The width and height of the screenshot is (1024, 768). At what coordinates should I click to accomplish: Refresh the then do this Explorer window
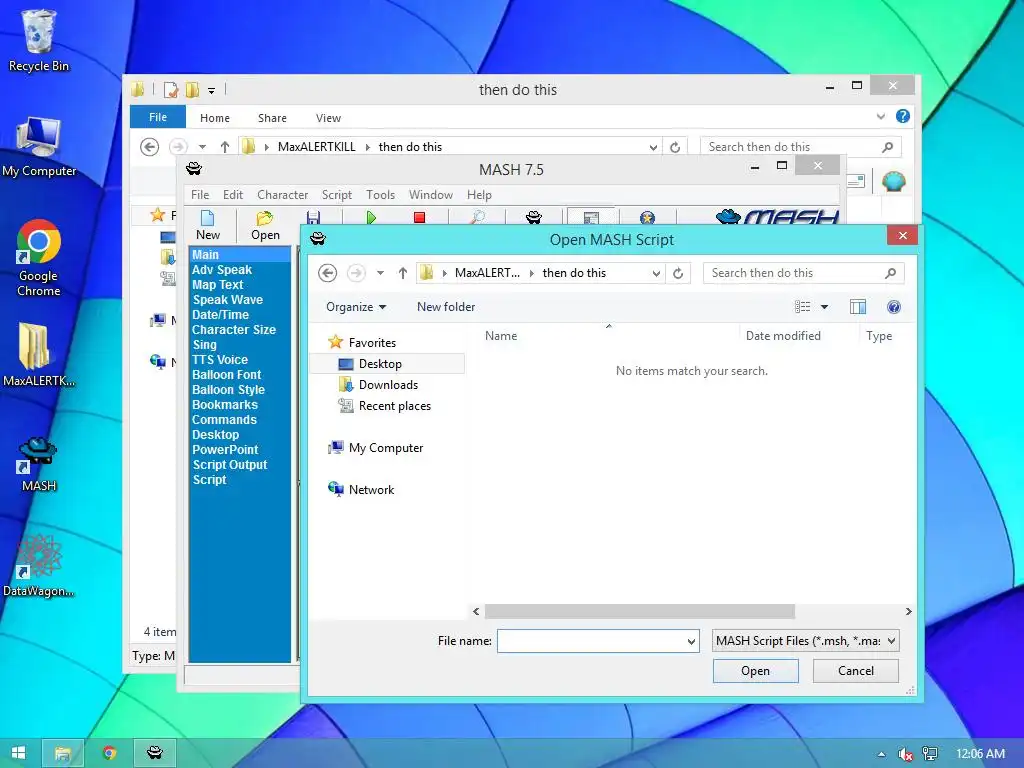click(675, 147)
